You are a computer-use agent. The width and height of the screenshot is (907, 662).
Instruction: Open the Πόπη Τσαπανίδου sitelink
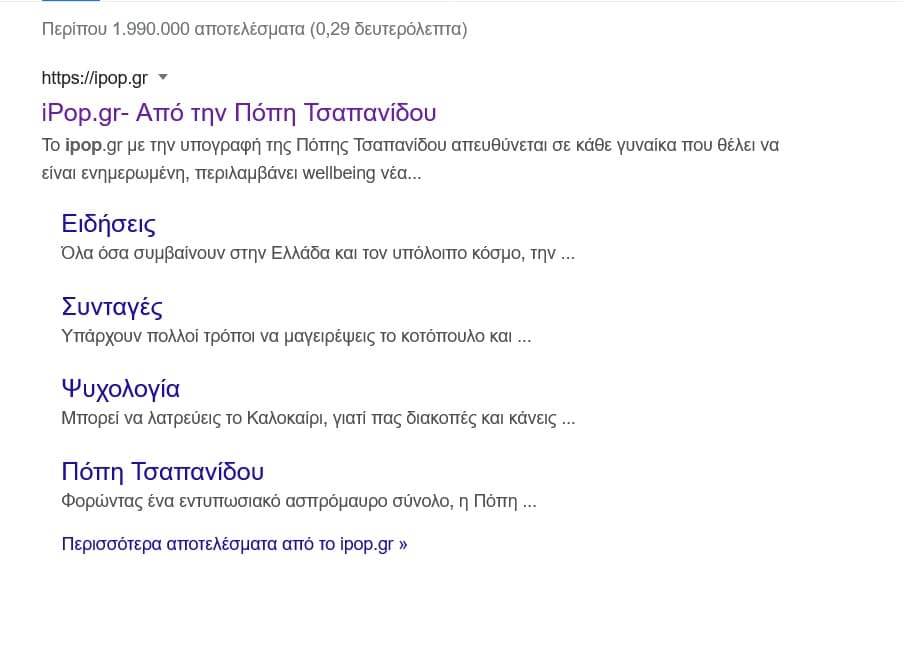pos(163,471)
